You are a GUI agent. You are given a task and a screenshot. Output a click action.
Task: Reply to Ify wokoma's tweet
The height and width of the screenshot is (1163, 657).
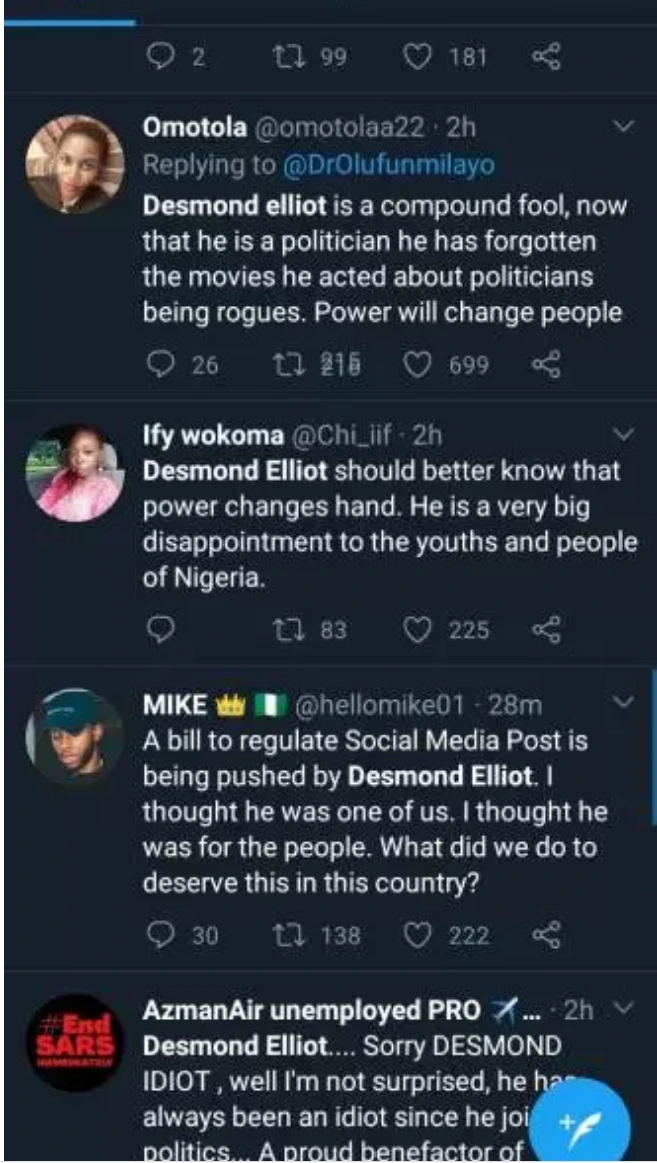(162, 629)
